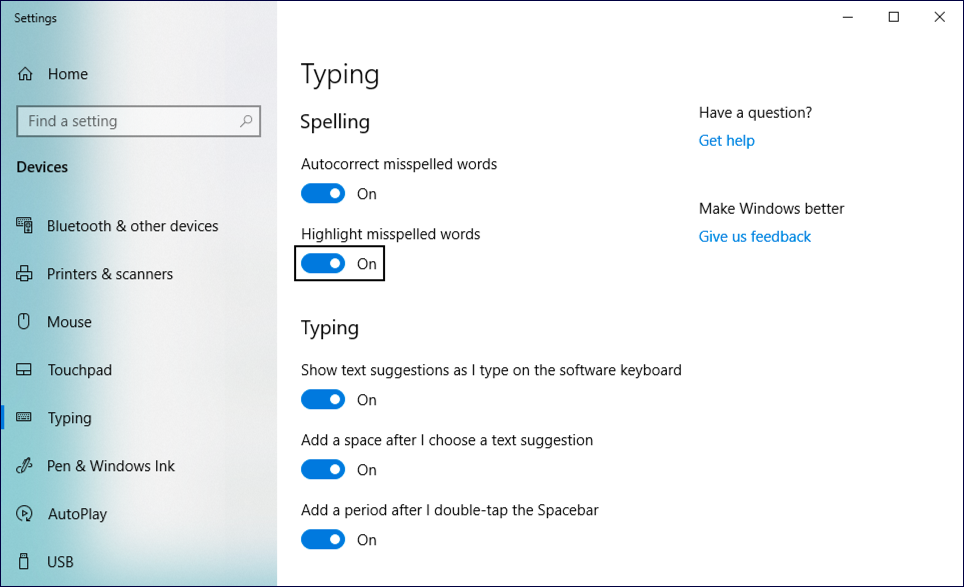This screenshot has height=587, width=964.
Task: Select the Touchpad settings icon
Action: pos(24,369)
